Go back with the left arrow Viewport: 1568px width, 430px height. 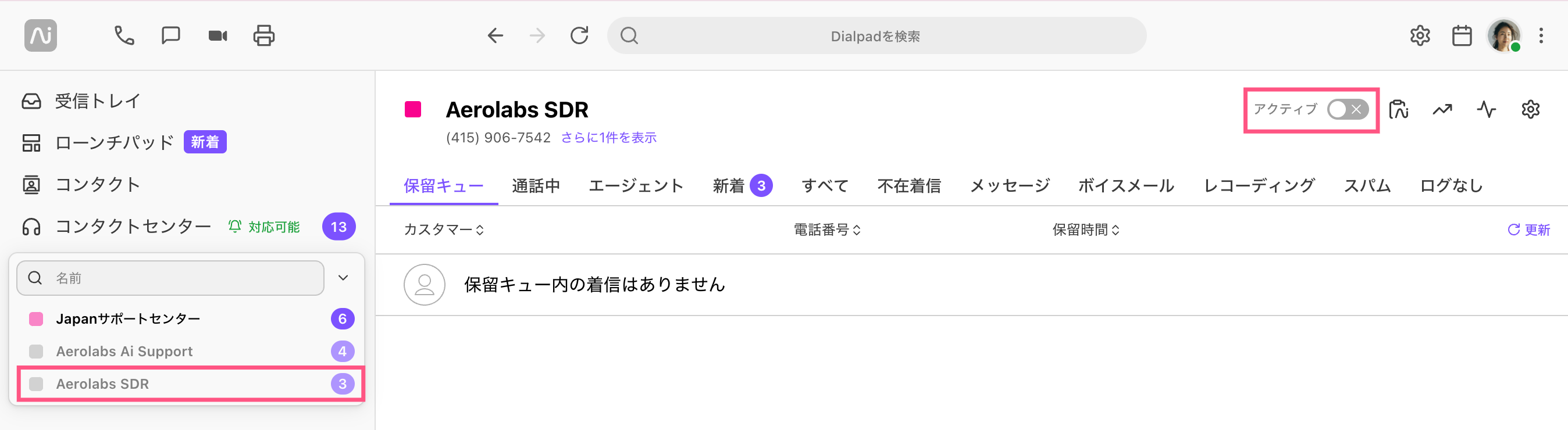pyautogui.click(x=496, y=36)
